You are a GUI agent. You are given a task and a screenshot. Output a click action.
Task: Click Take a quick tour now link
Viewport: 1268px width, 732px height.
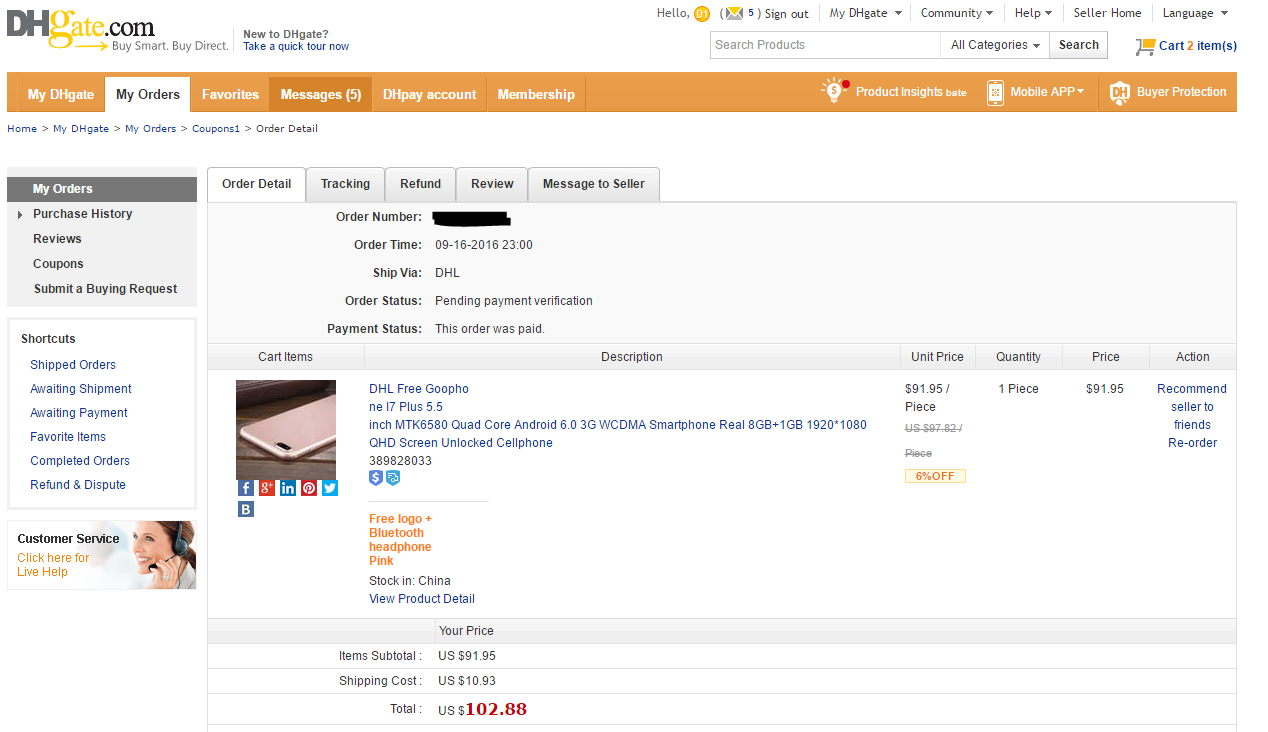[x=296, y=46]
